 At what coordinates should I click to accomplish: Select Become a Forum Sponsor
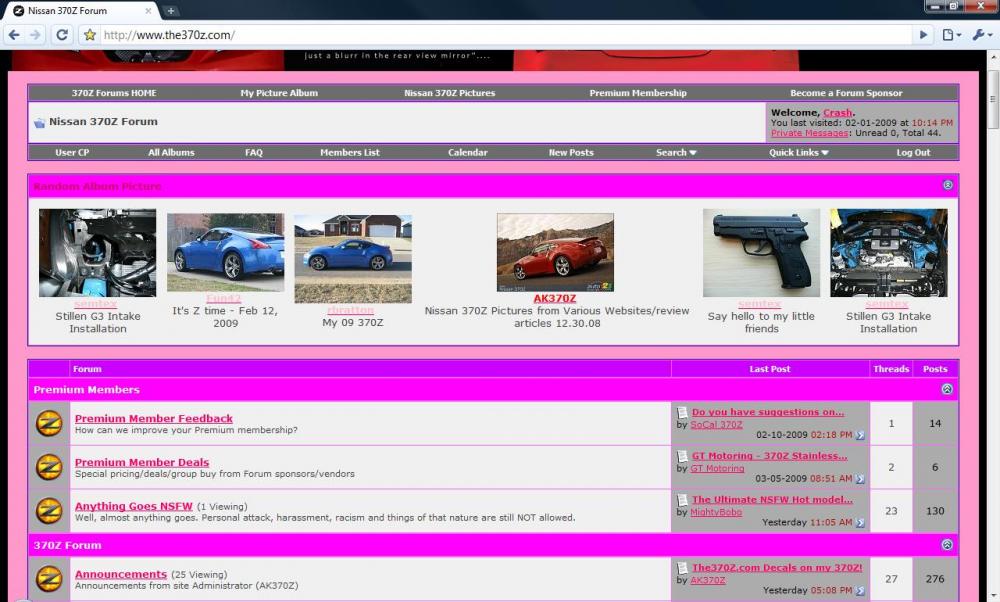point(846,93)
